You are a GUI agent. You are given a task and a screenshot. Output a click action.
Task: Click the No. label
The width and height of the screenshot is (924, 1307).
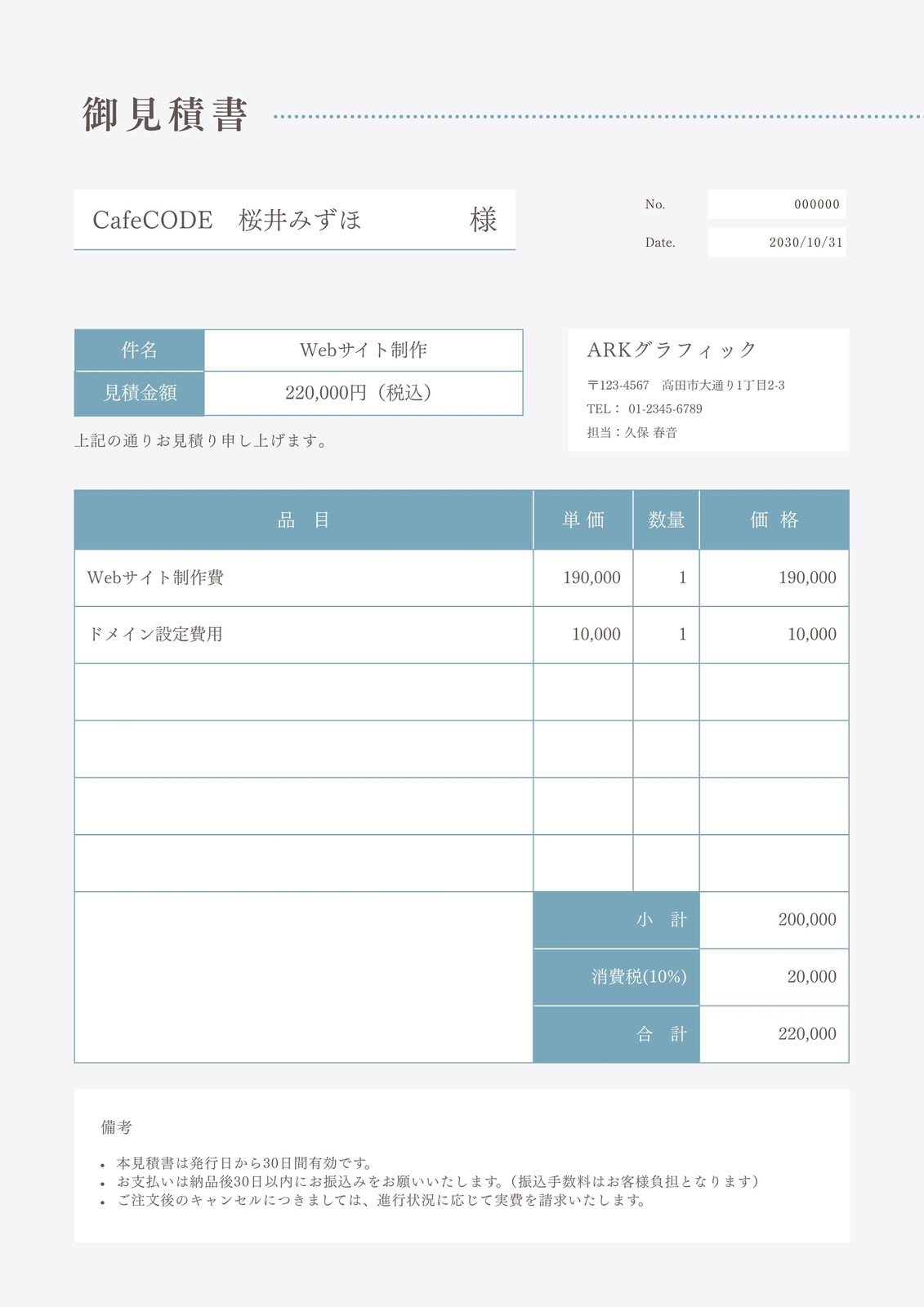[x=655, y=204]
